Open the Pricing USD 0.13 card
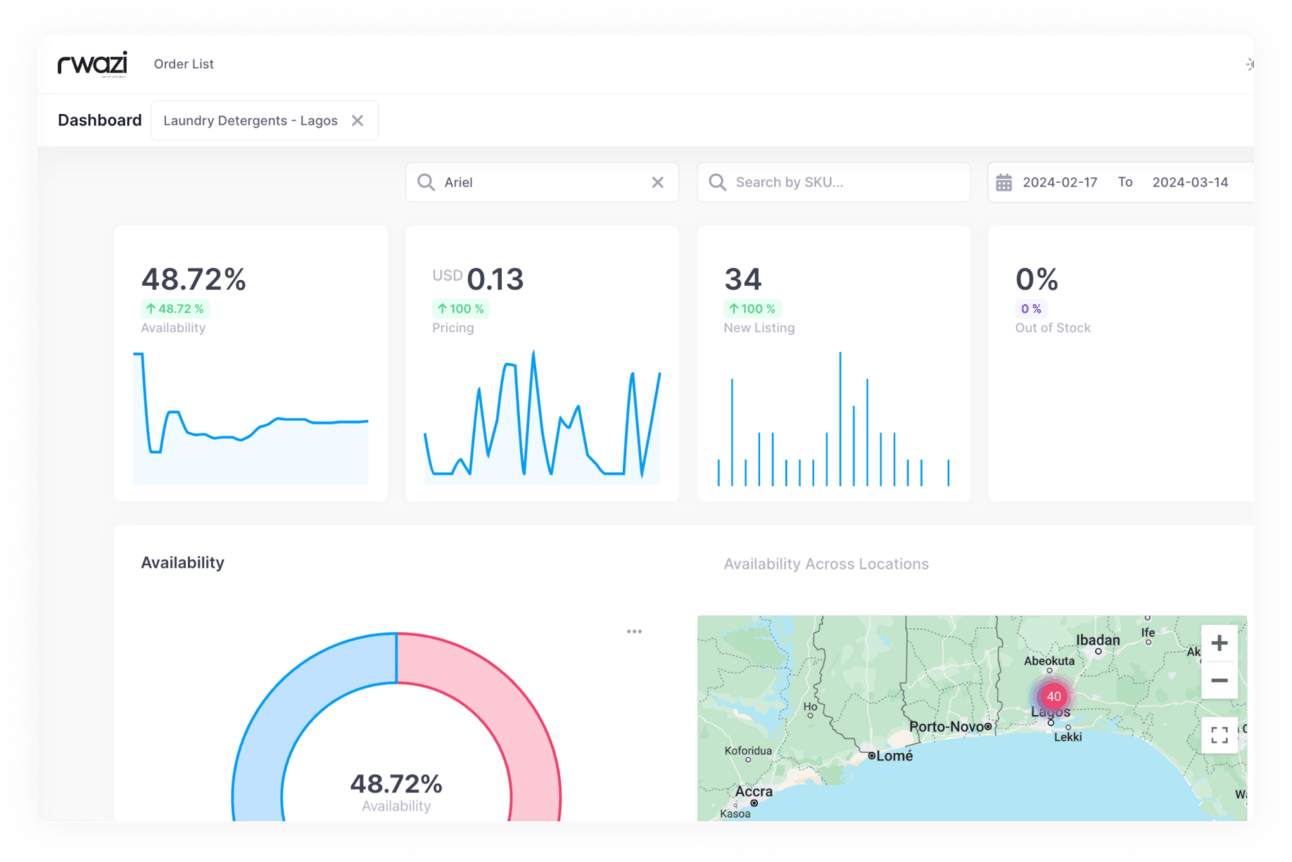1292x862 pixels. 542,363
